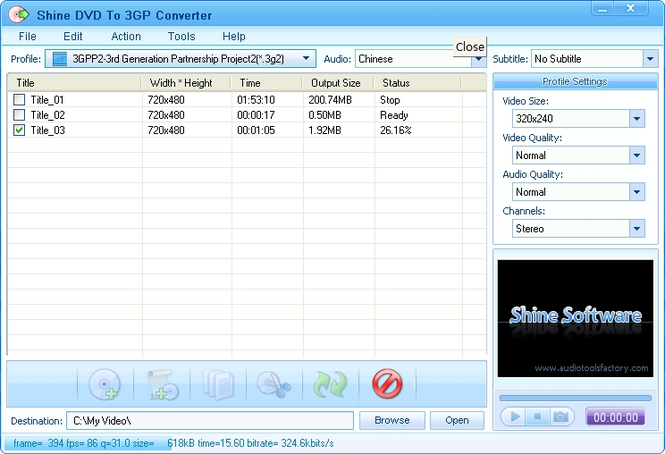
Task: Open the Video Quality dropdown
Action: (637, 155)
